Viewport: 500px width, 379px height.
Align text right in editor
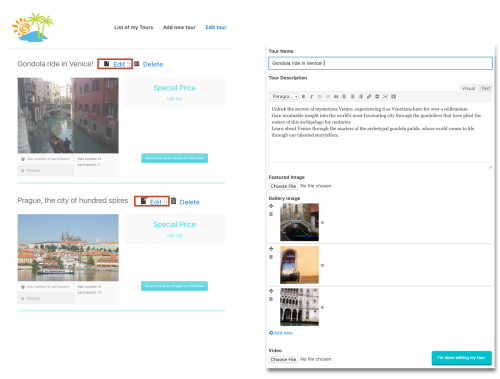pos(361,96)
